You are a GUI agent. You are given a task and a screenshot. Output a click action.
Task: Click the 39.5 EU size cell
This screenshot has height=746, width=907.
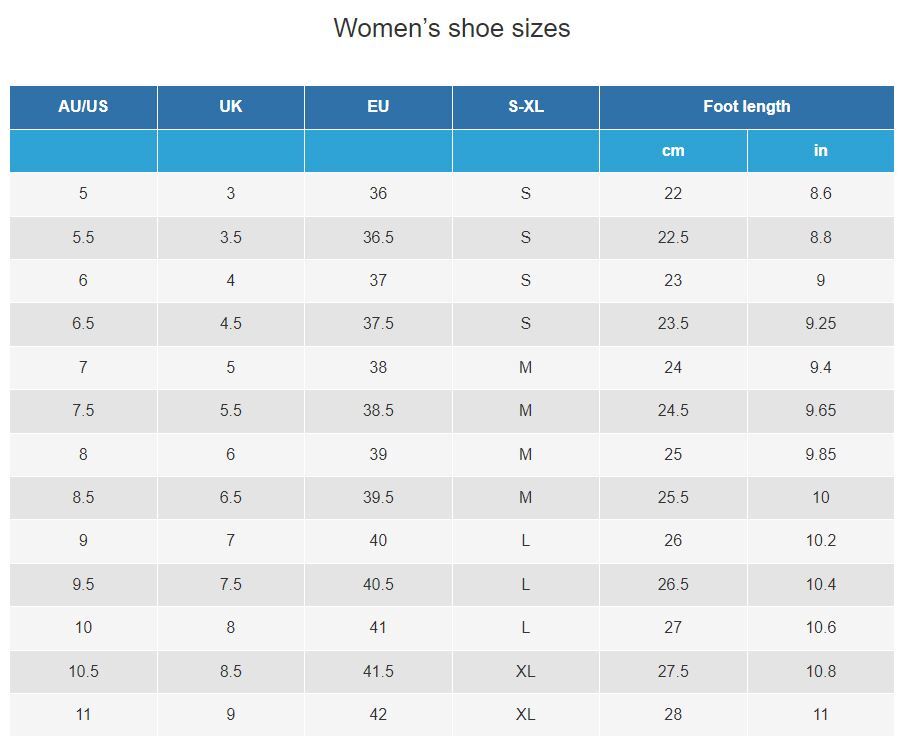click(x=378, y=497)
